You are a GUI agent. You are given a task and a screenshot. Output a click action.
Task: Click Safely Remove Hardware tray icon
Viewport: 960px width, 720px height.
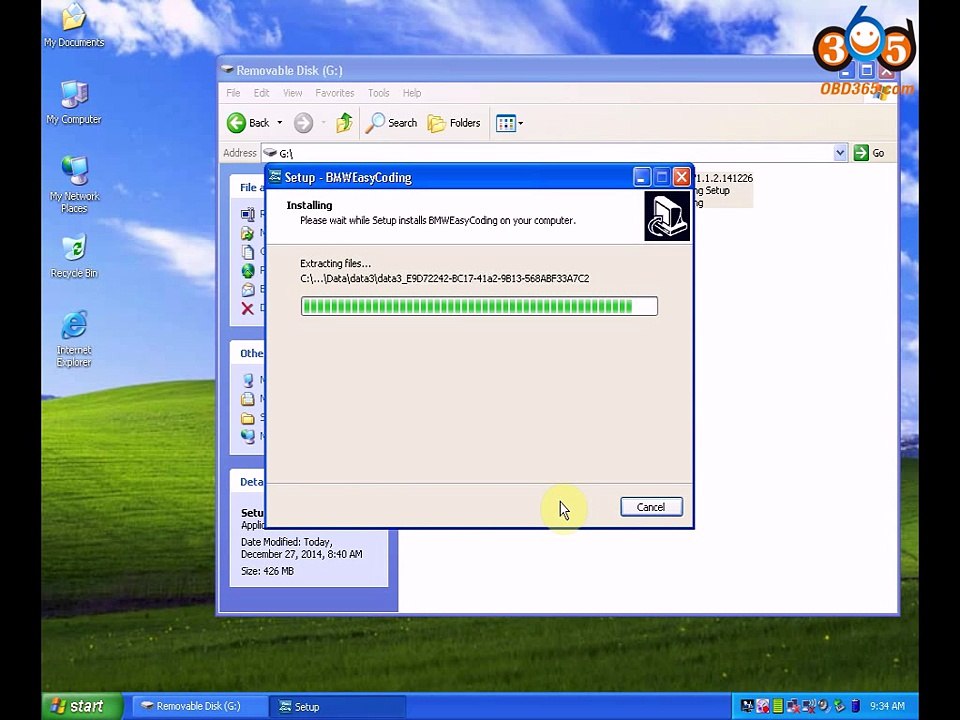click(839, 706)
